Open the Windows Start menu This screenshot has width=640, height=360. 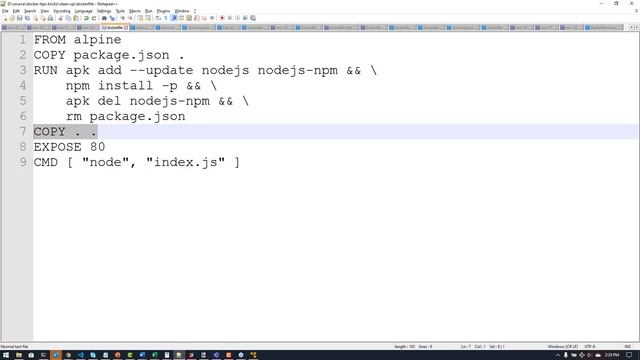pyautogui.click(x=6, y=355)
